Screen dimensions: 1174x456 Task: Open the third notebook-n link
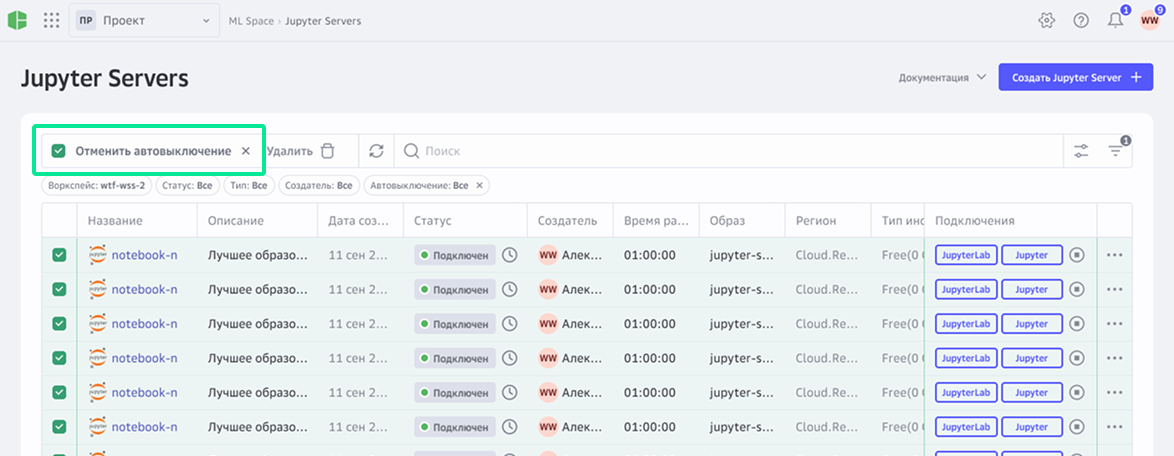pos(145,323)
